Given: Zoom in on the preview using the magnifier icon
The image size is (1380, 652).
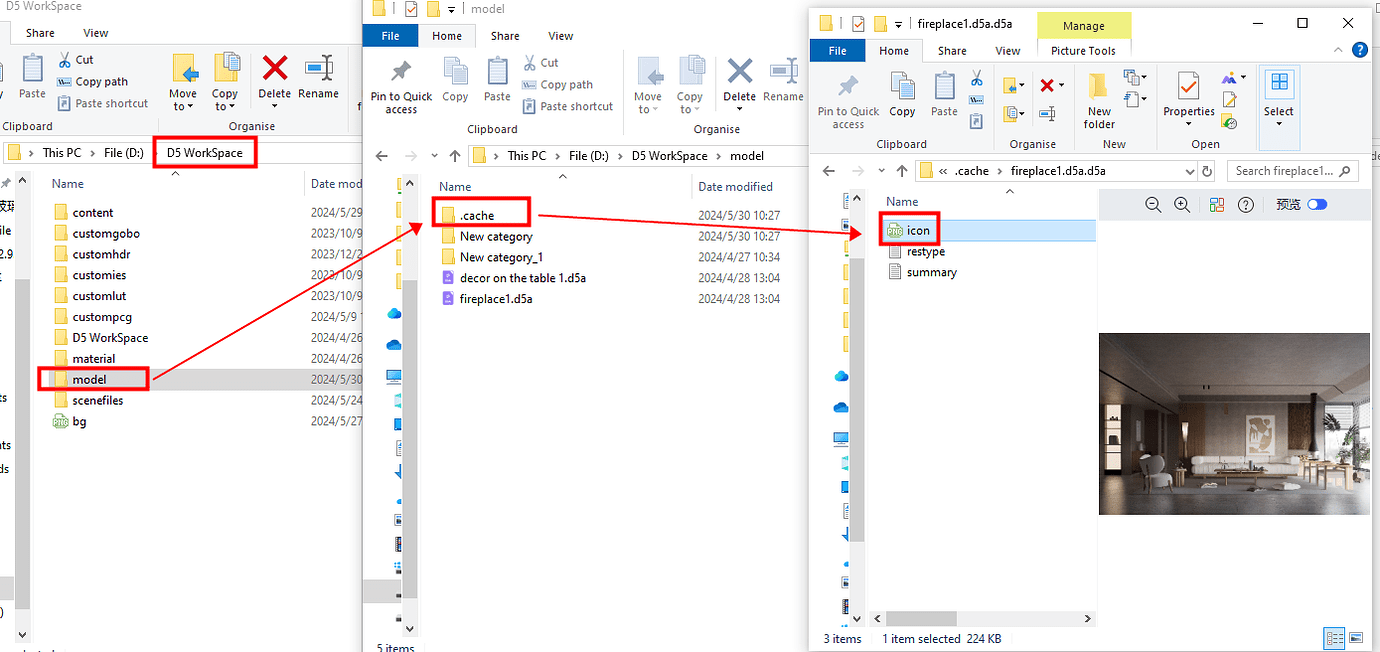Looking at the screenshot, I should tap(1183, 204).
